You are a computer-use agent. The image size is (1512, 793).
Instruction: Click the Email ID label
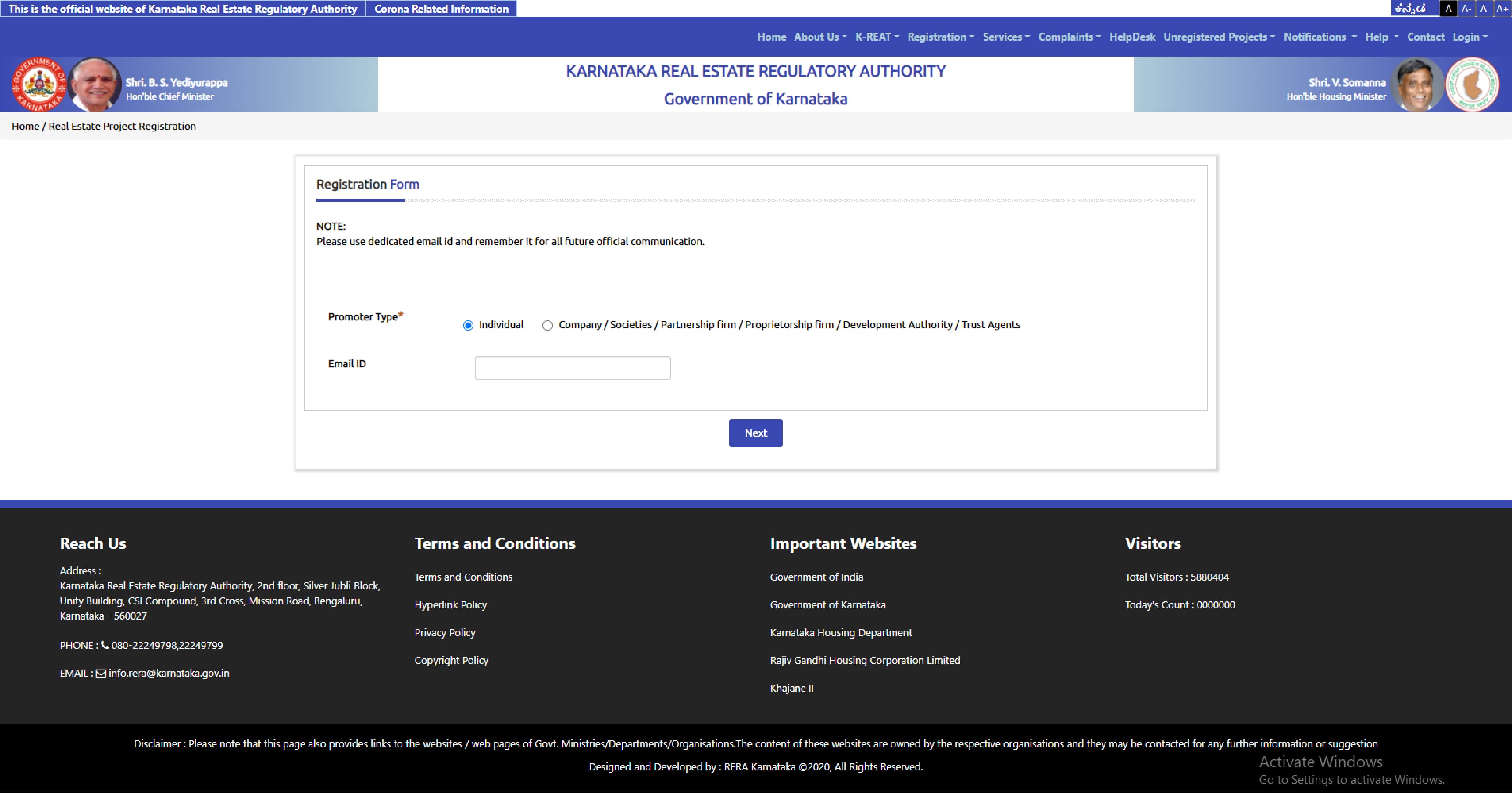347,364
